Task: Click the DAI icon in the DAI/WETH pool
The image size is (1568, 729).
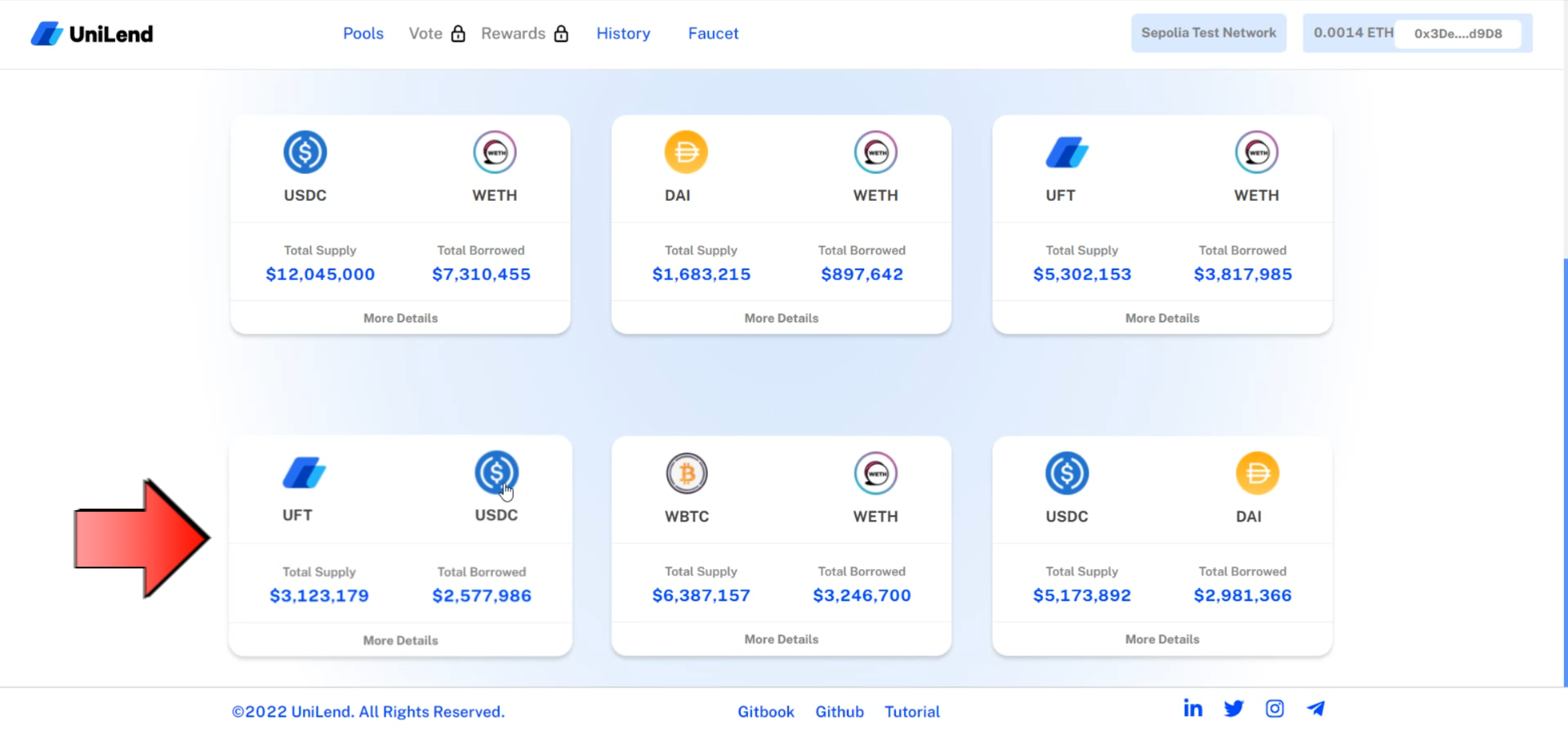Action: coord(685,152)
